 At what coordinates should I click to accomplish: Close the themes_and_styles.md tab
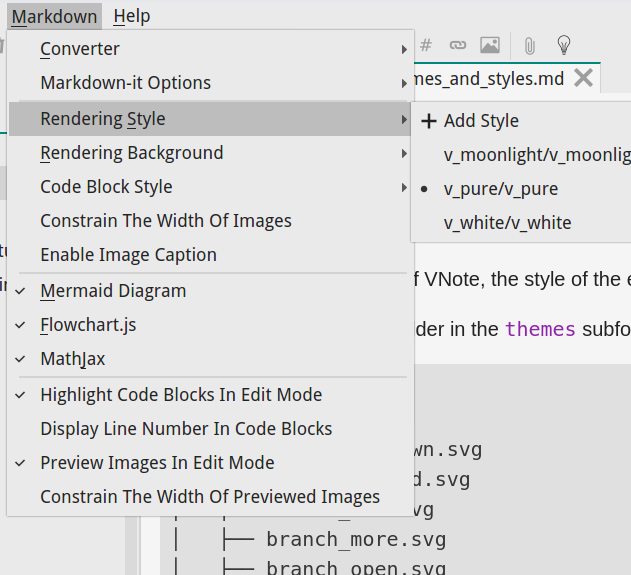coord(584,78)
